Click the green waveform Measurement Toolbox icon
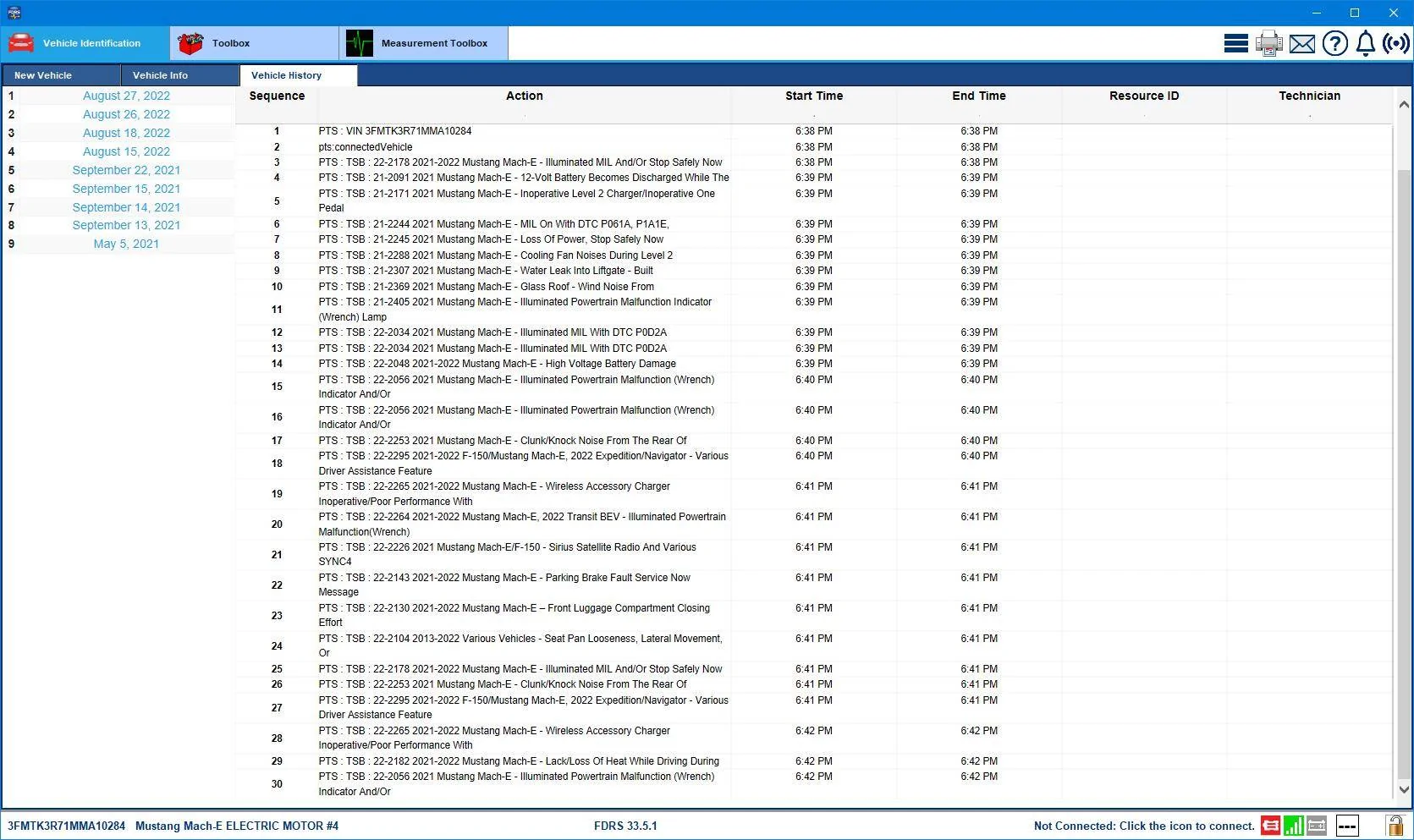 coord(360,43)
